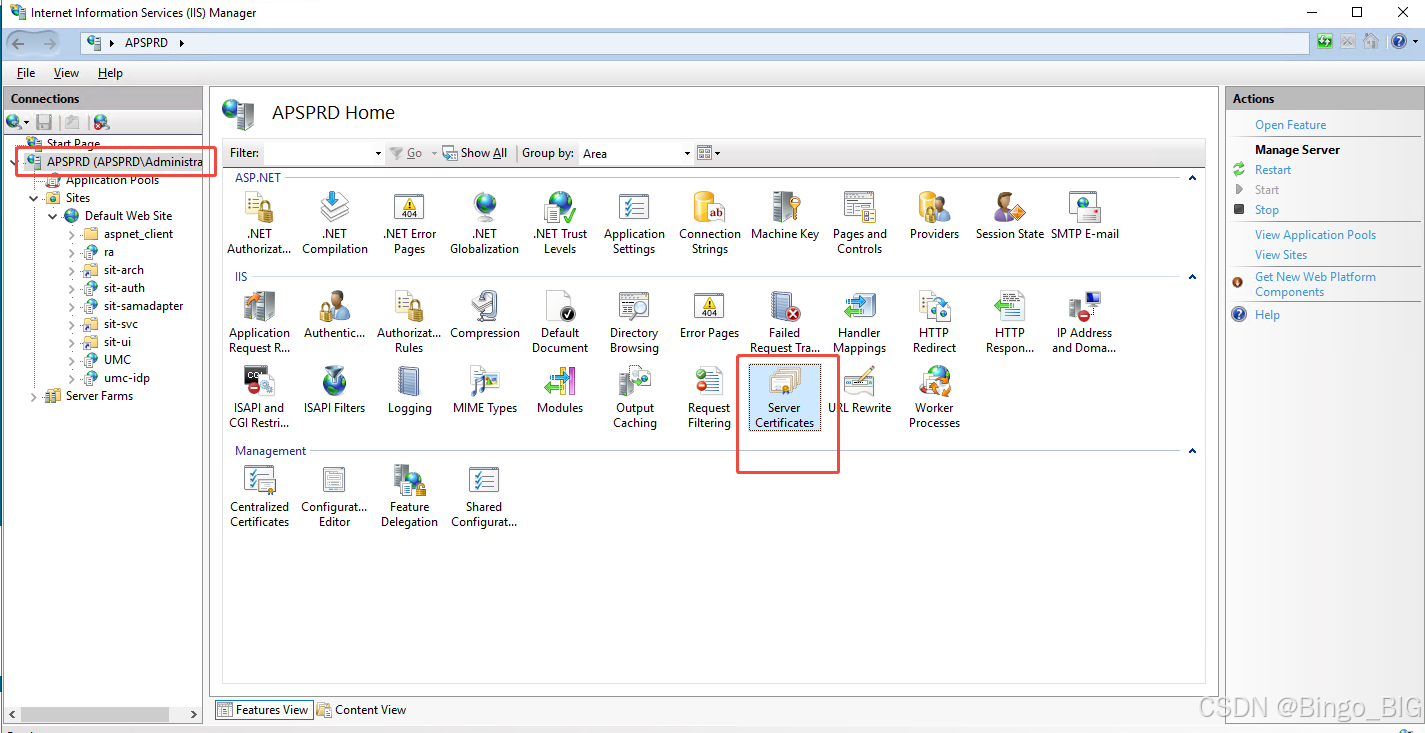
Task: Open the Feature Delegation icon
Action: [410, 496]
